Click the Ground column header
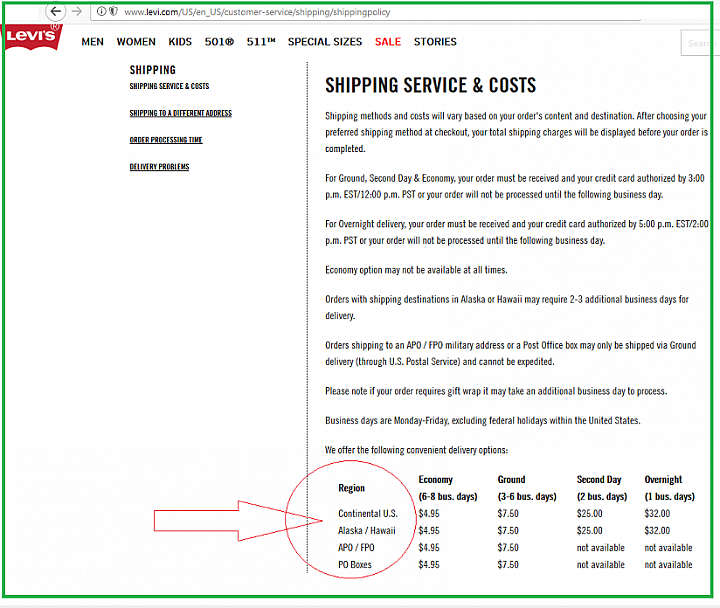Screen dimensions: 720x608 511,480
